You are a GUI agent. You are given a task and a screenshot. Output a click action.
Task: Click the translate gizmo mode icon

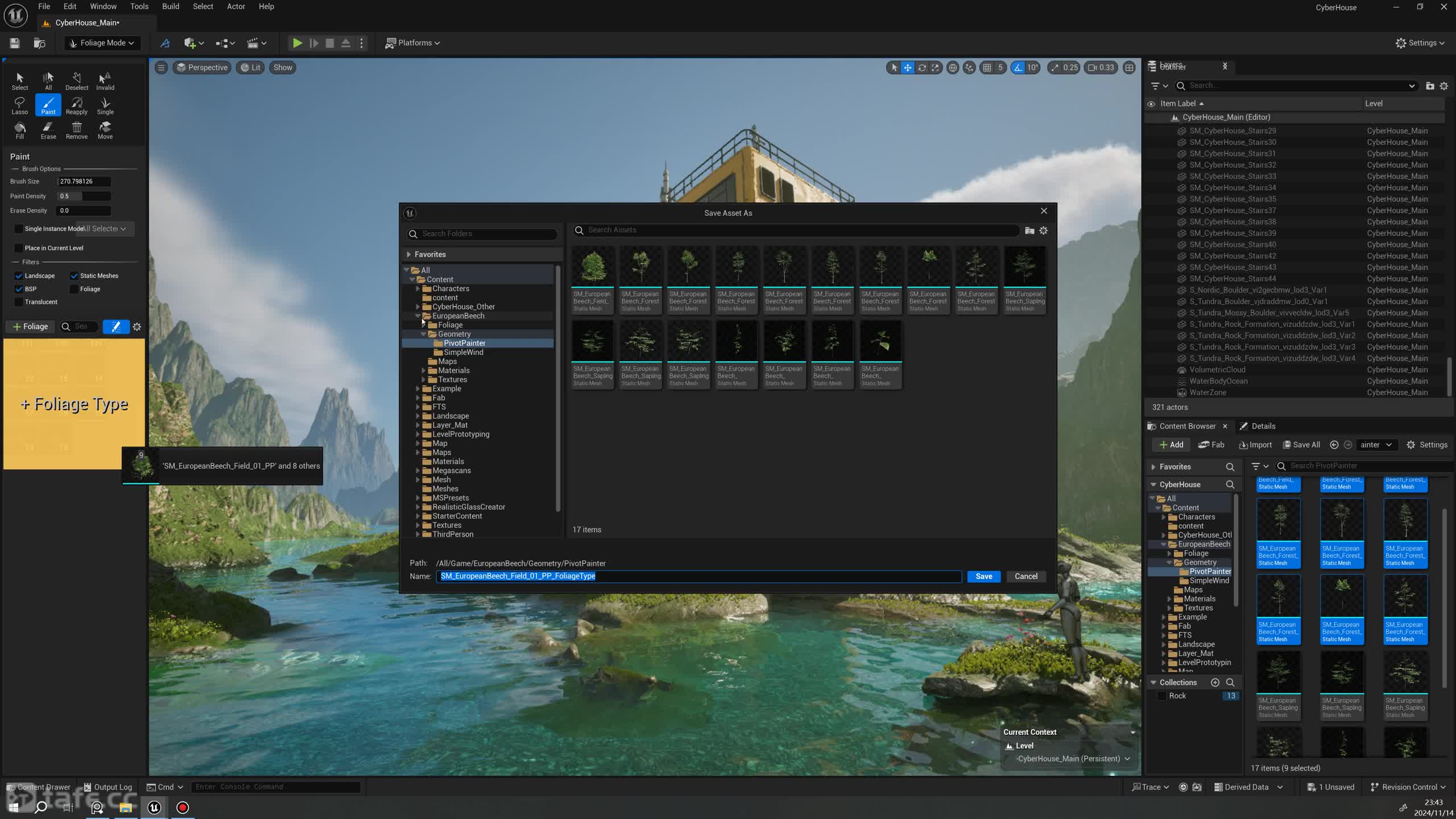coord(908,67)
